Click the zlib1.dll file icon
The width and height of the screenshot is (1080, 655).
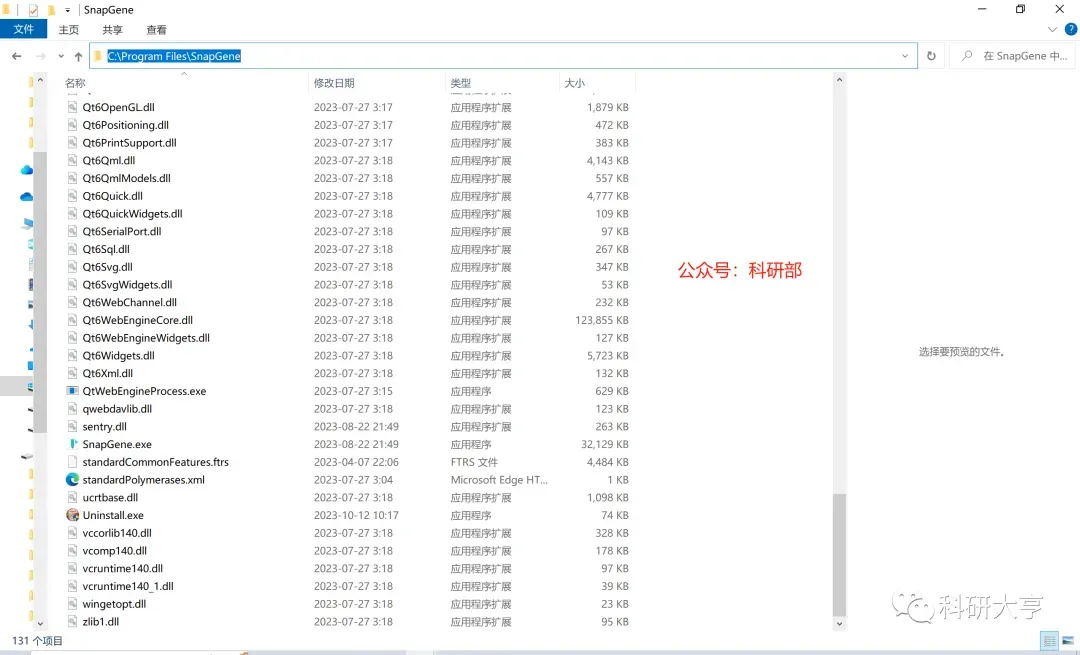pos(72,621)
